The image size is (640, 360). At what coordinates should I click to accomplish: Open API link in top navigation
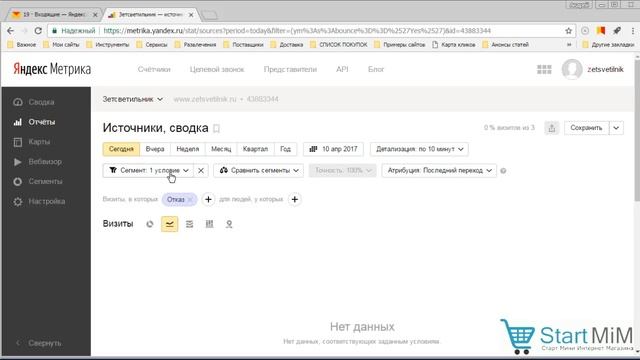342,69
